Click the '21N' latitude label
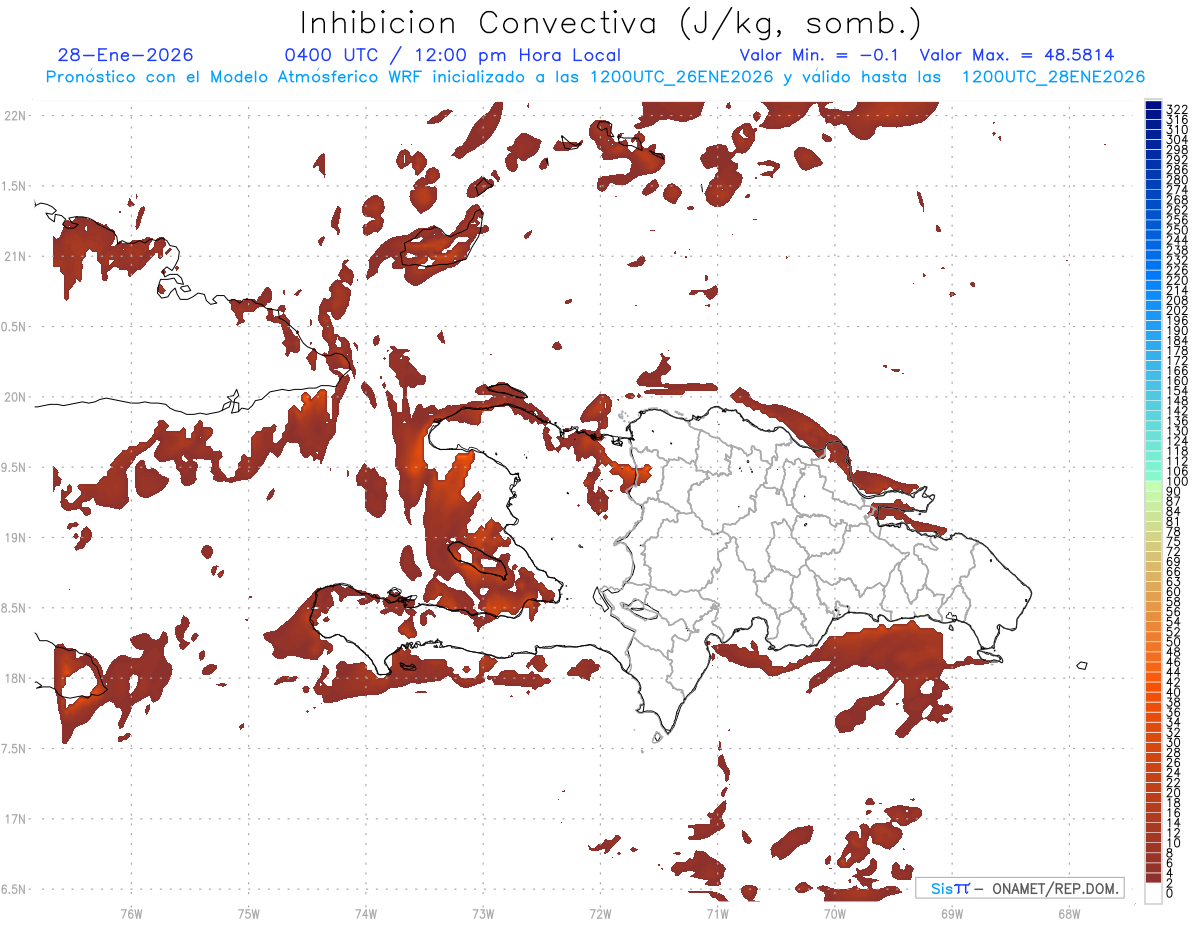 coord(15,257)
